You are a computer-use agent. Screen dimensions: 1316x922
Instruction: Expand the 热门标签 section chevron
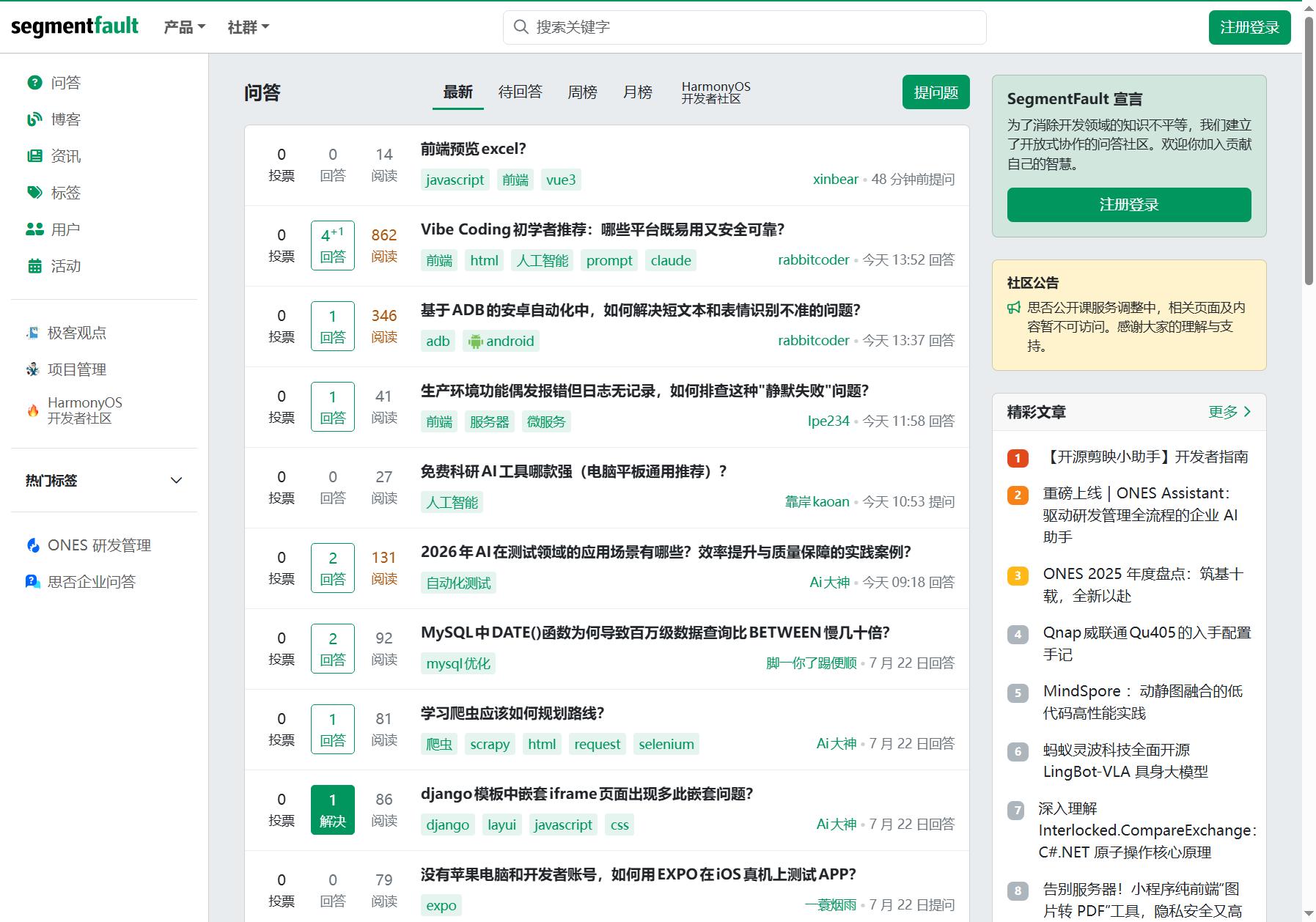(176, 481)
